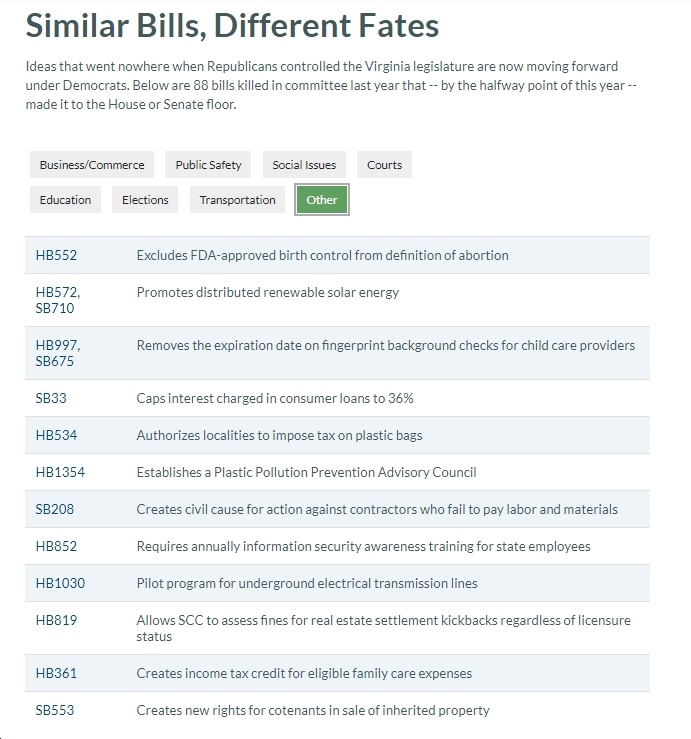Open SB553 cotenants bill

click(55, 710)
